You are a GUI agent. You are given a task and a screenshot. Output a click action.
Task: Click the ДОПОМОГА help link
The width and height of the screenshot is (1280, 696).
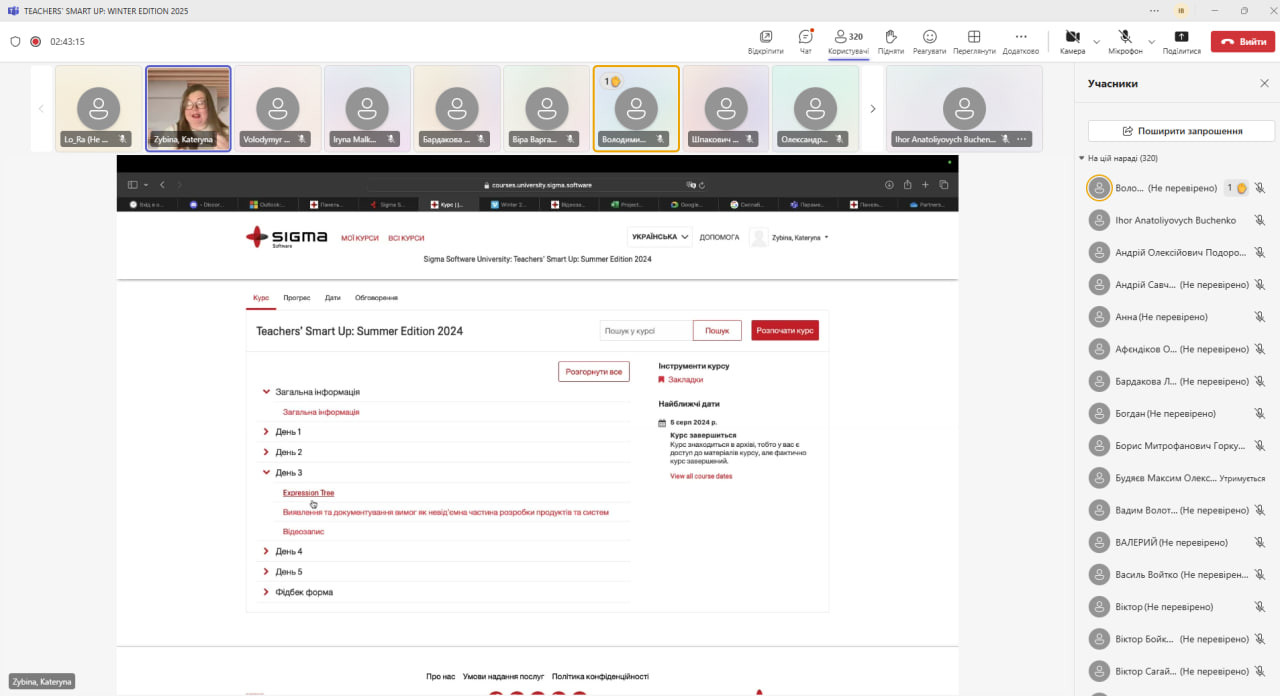719,237
